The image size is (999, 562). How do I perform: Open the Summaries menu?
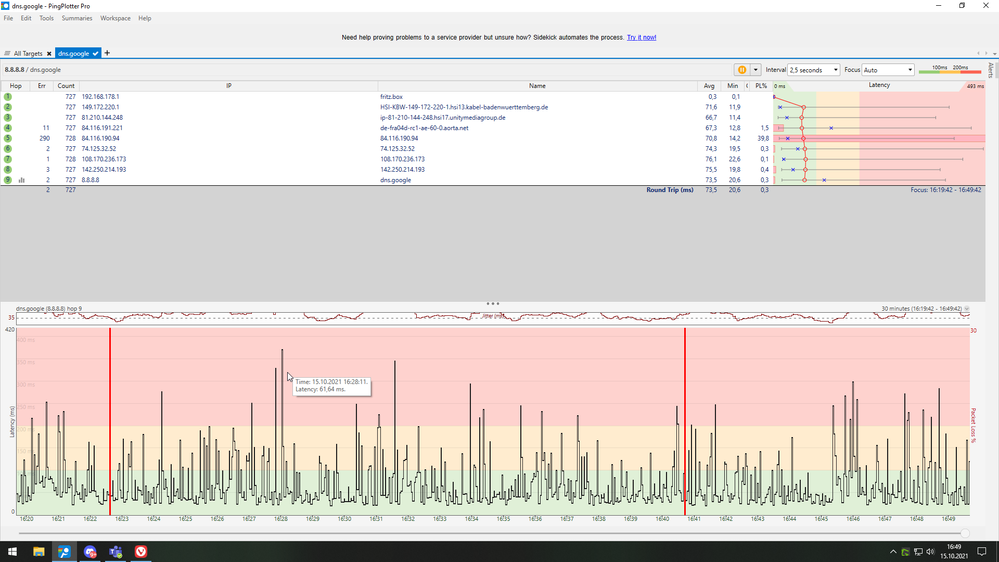point(77,18)
